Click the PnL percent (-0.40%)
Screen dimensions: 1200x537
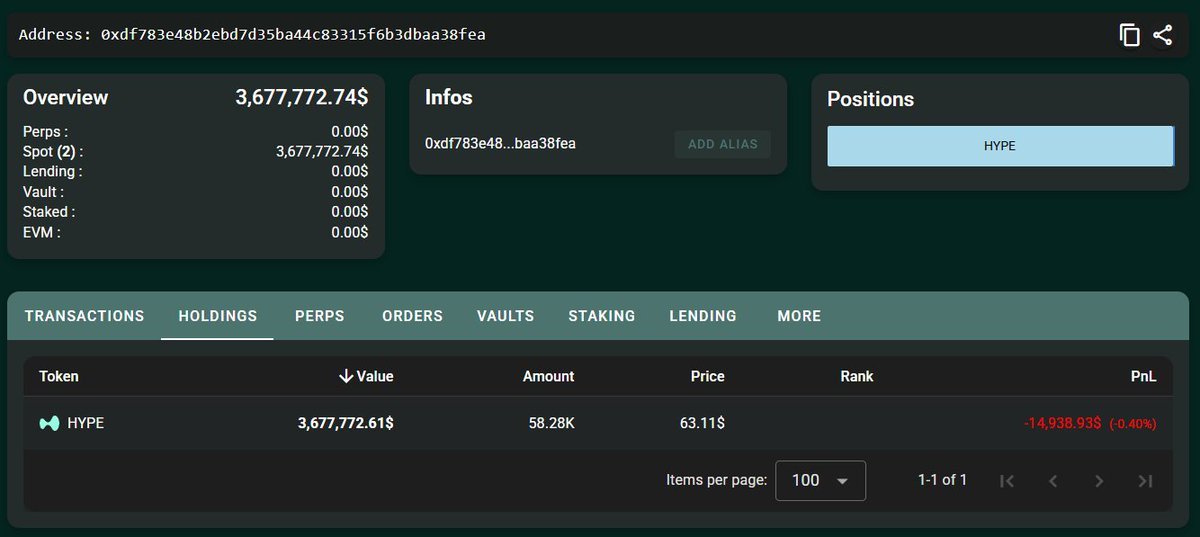click(1132, 424)
